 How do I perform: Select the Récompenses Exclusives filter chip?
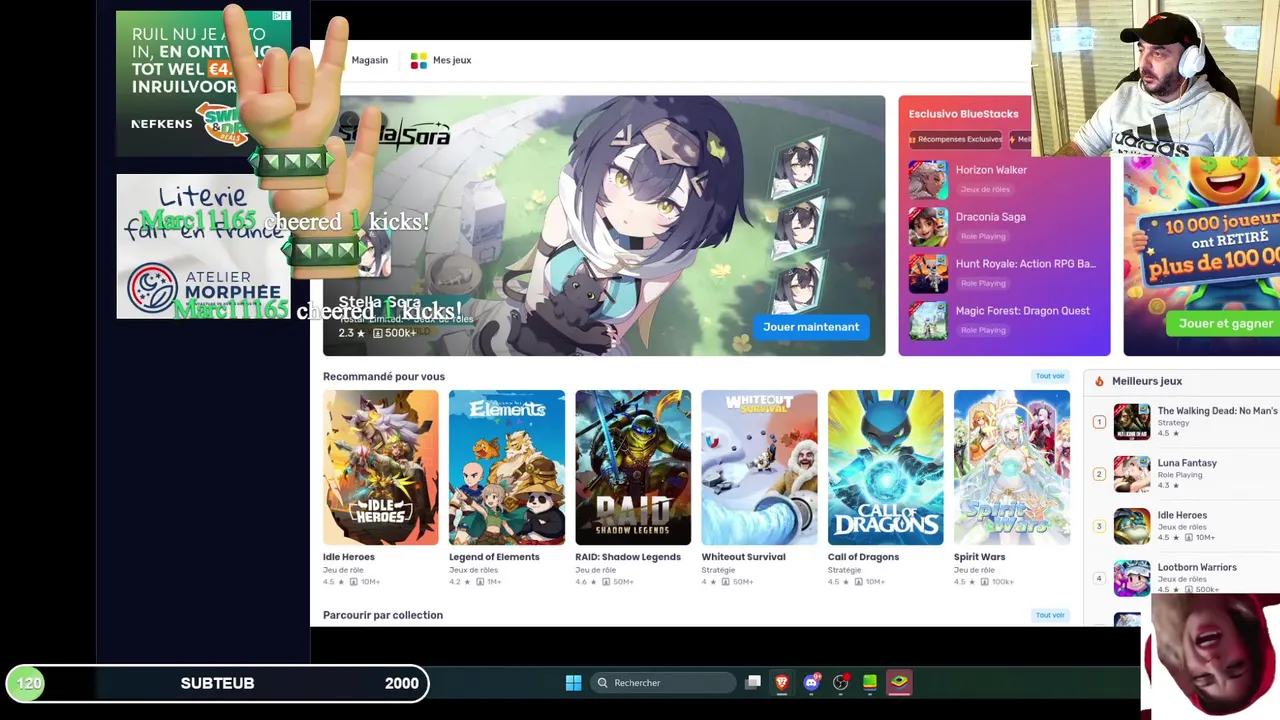[x=954, y=139]
